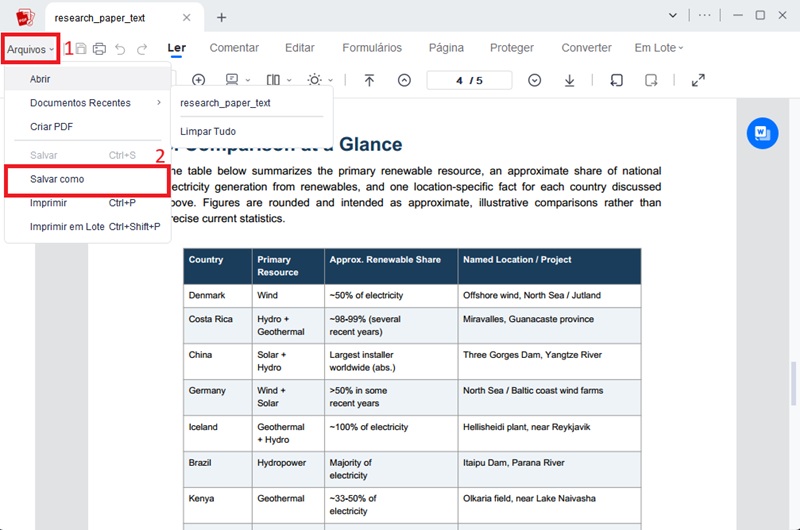
Task: Close the research_paper_text tab
Action: pyautogui.click(x=187, y=17)
